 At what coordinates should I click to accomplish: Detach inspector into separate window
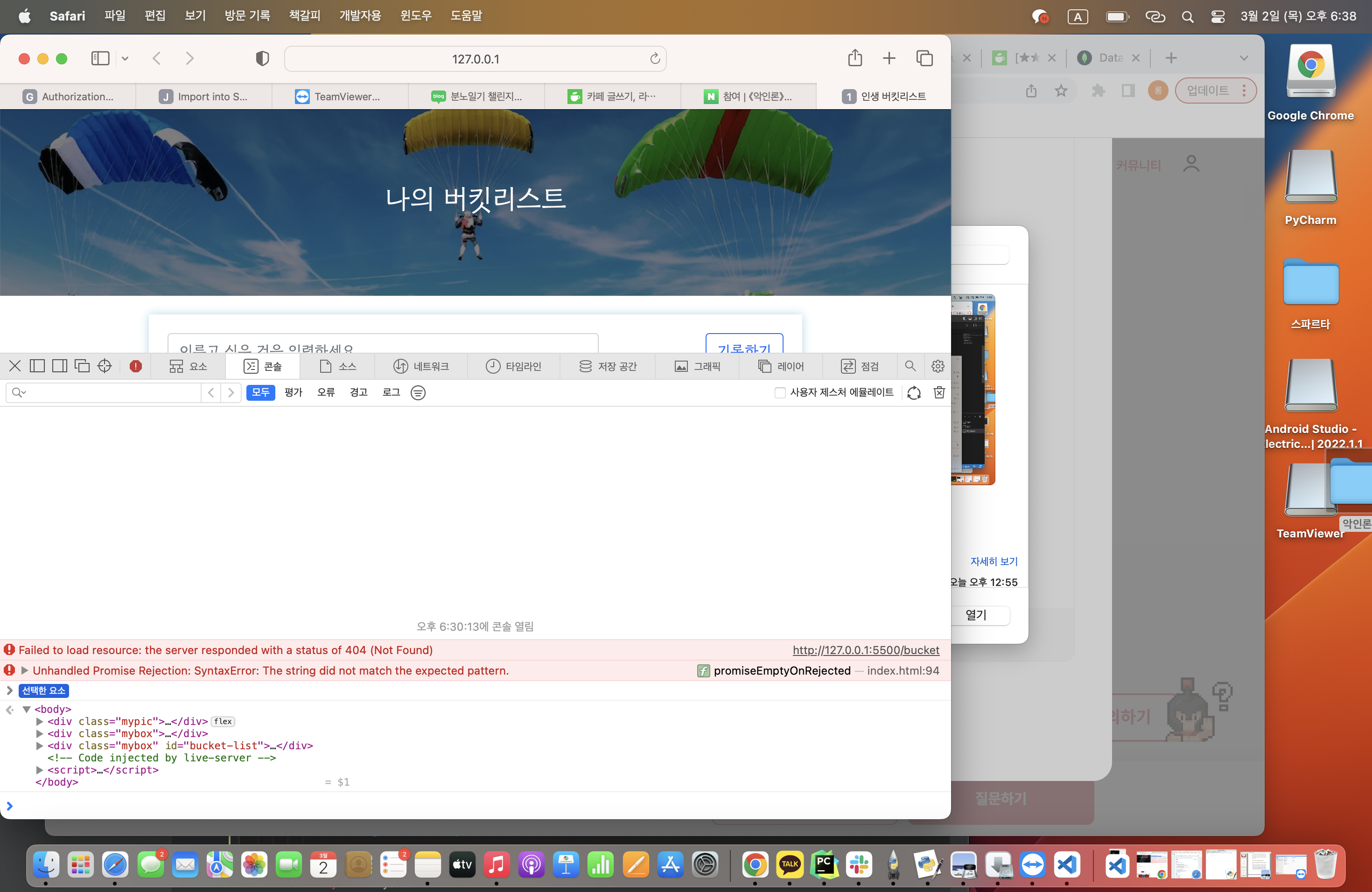click(82, 366)
